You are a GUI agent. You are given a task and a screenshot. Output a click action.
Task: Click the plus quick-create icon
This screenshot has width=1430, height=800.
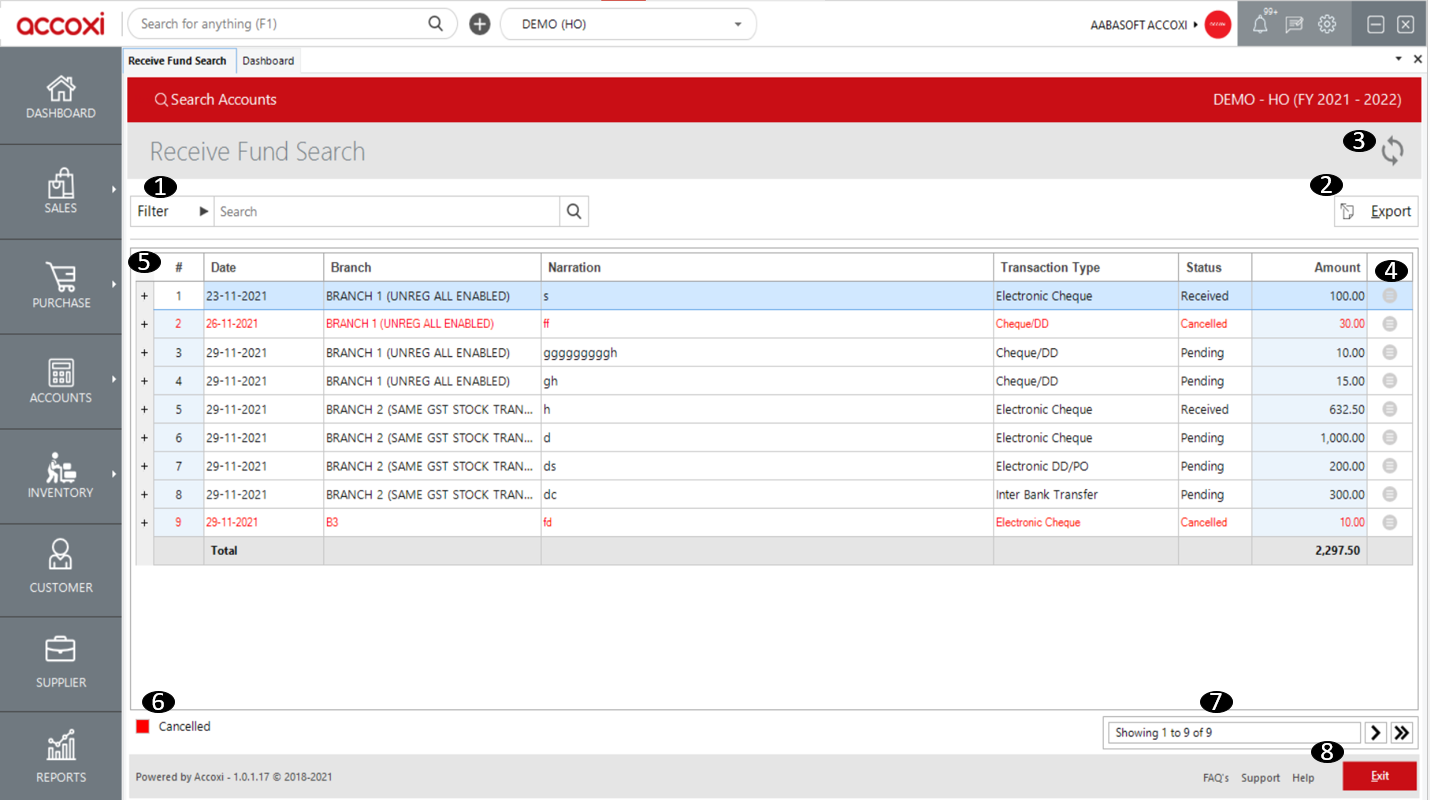480,24
